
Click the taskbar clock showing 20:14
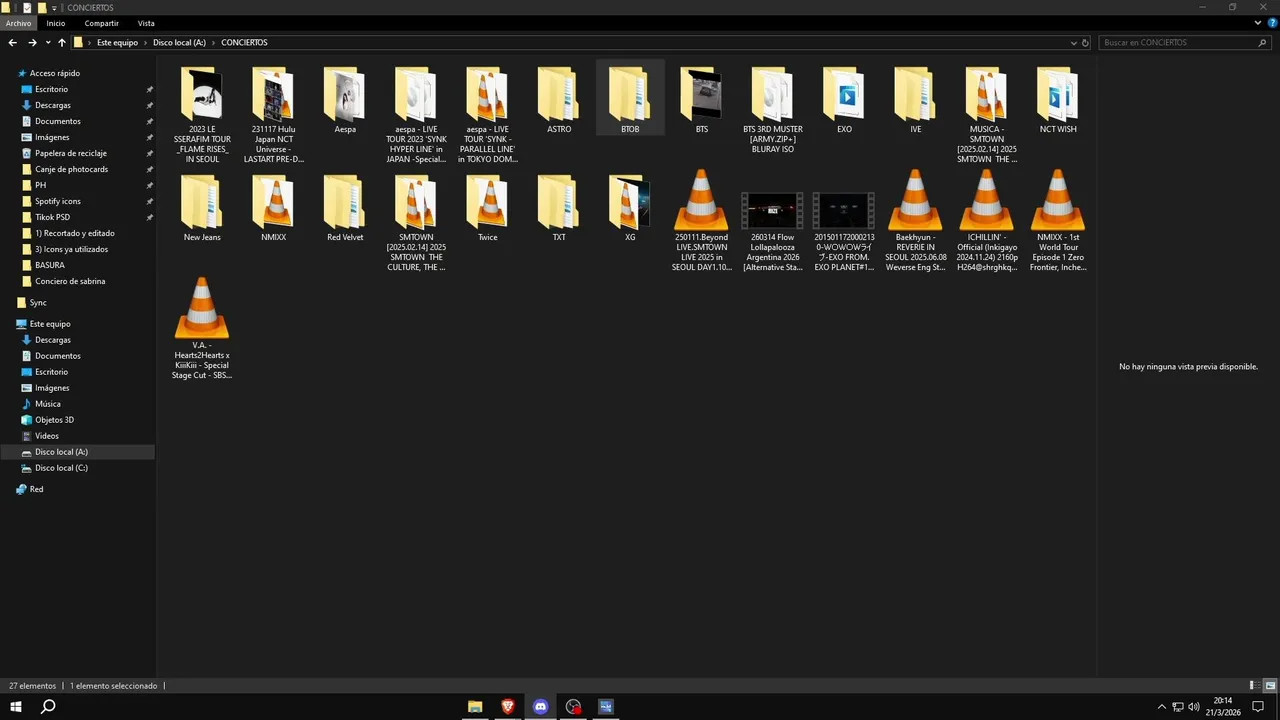[x=1223, y=707]
